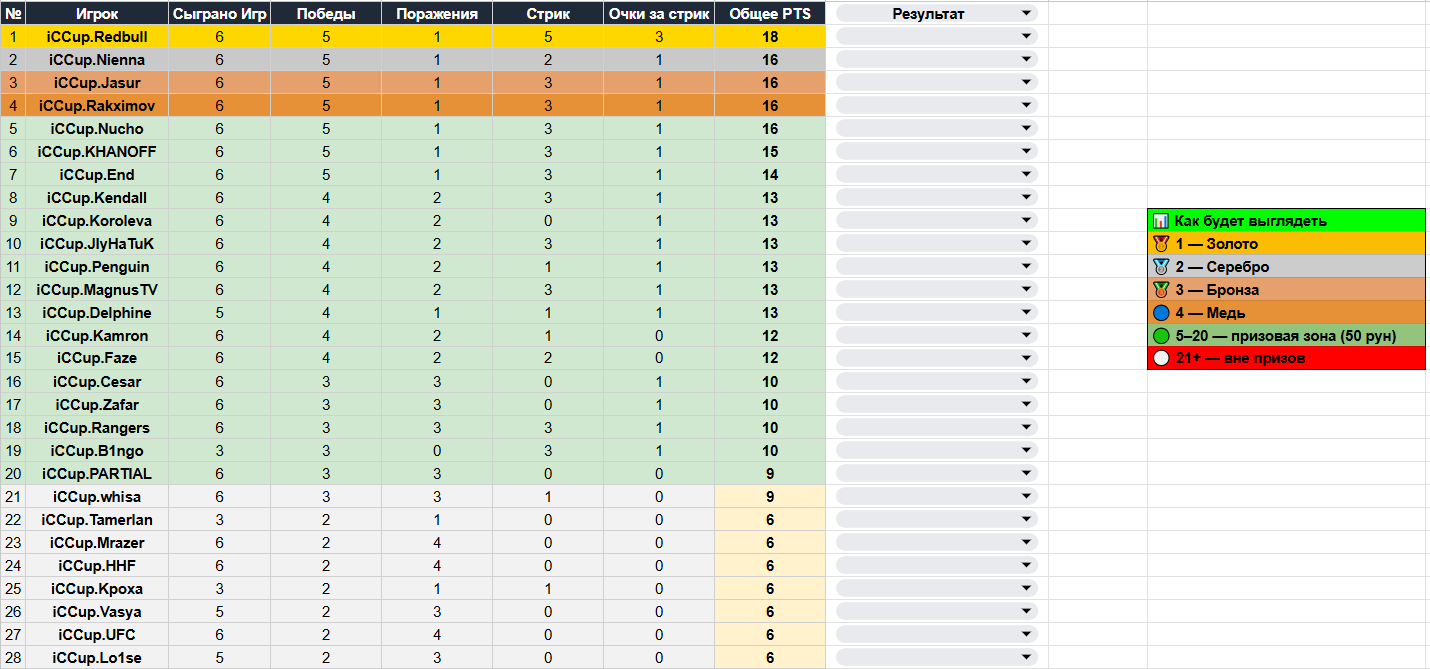Select total PTS cell for iCCup.Redbull
This screenshot has width=1430, height=669.
coord(770,37)
